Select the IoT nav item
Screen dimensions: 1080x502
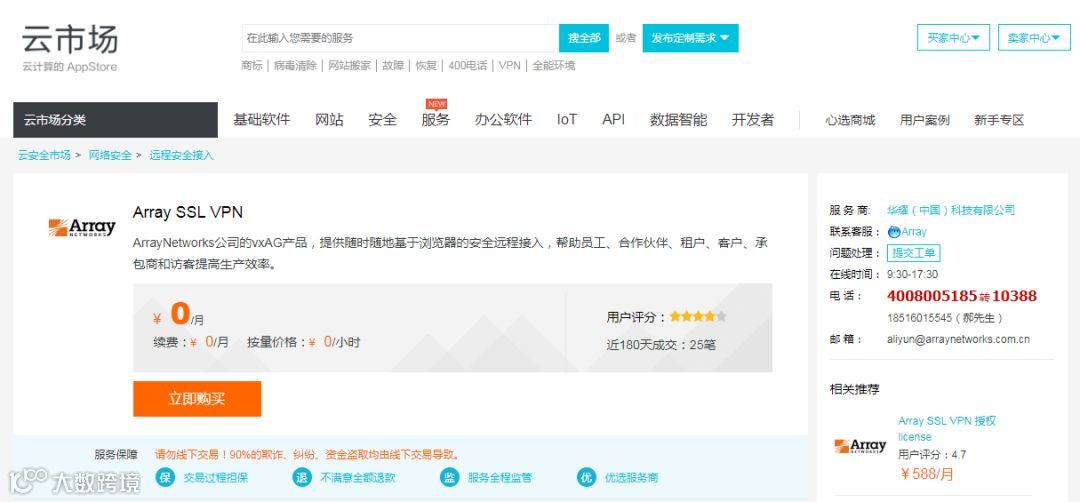(567, 120)
